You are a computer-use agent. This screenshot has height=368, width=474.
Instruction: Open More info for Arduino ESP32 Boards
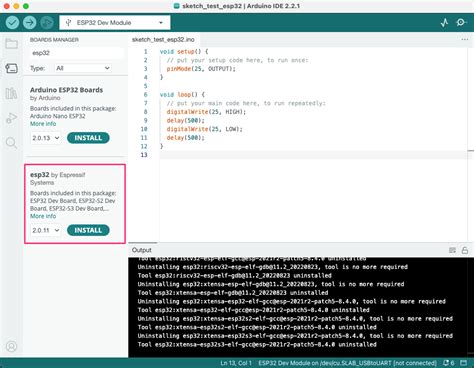(43, 124)
